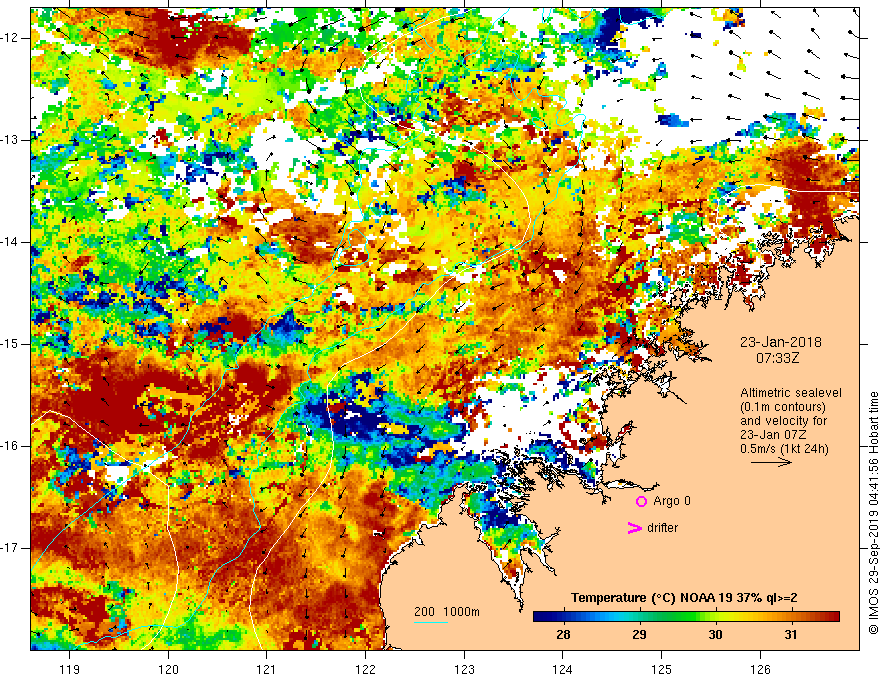This screenshot has height=680, width=880.
Task: Click the -15 latitude axis label
Action: click(11, 344)
